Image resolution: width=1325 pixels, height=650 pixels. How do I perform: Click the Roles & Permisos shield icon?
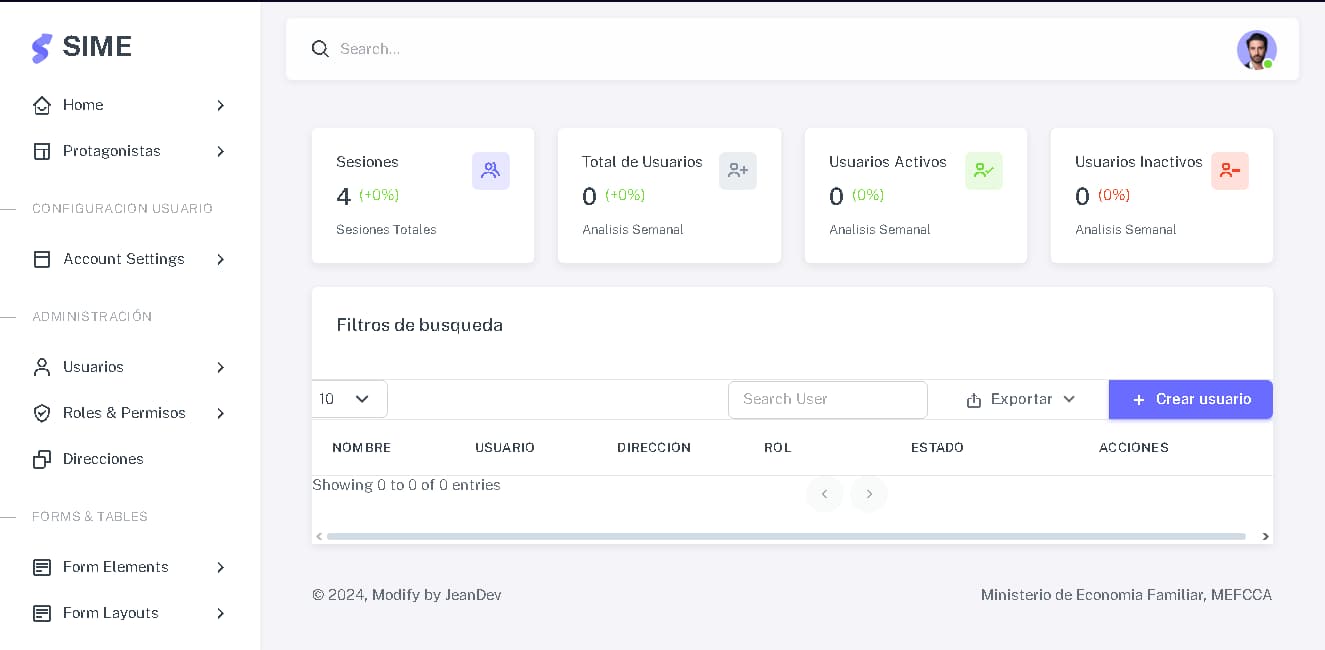[42, 413]
